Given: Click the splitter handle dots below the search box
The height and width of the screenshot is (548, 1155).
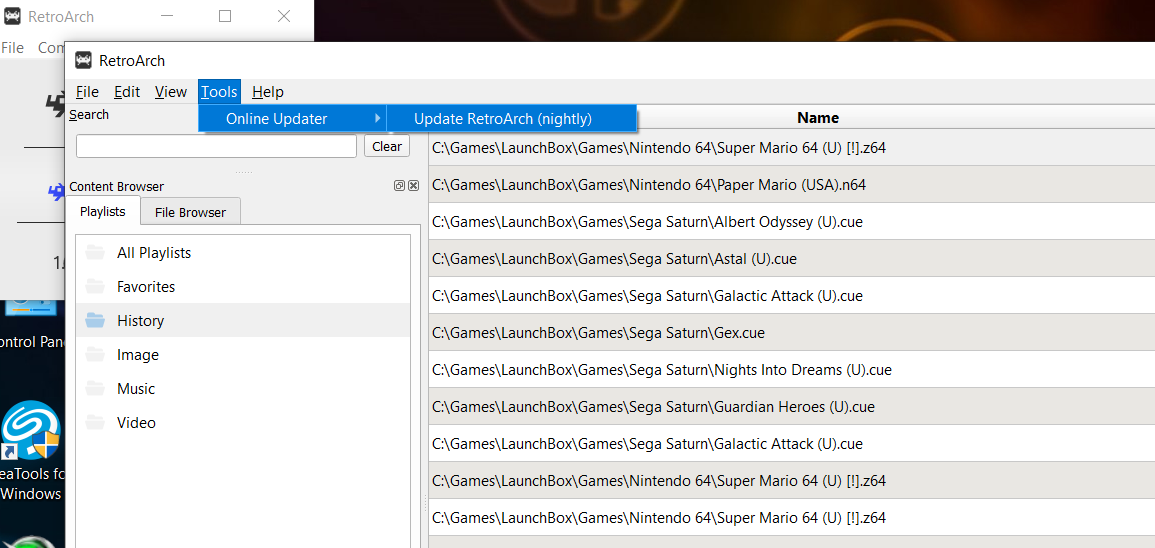Looking at the screenshot, I should coord(244,172).
